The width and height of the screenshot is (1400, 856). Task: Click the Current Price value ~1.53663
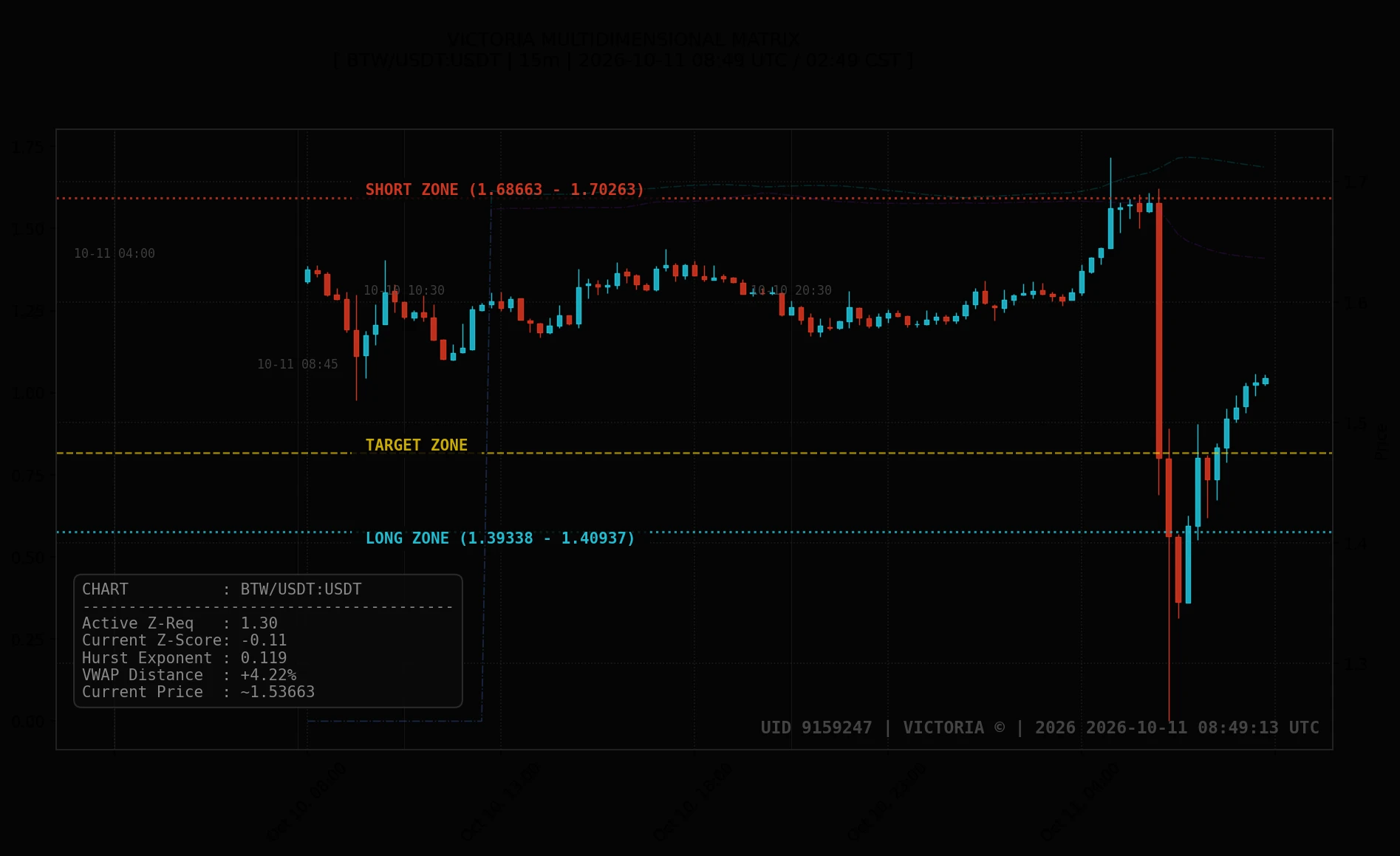coord(277,692)
